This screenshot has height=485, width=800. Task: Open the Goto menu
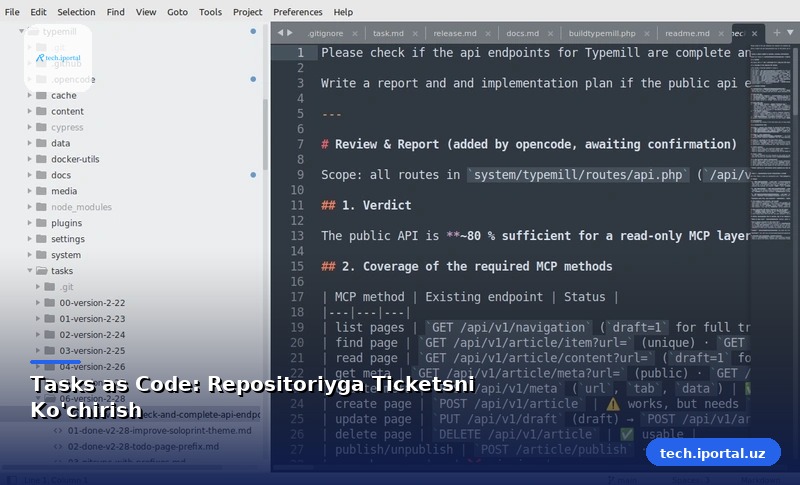coord(178,12)
